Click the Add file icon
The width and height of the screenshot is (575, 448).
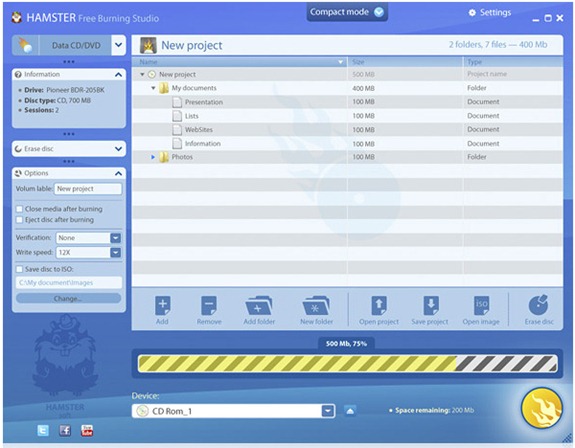point(162,306)
